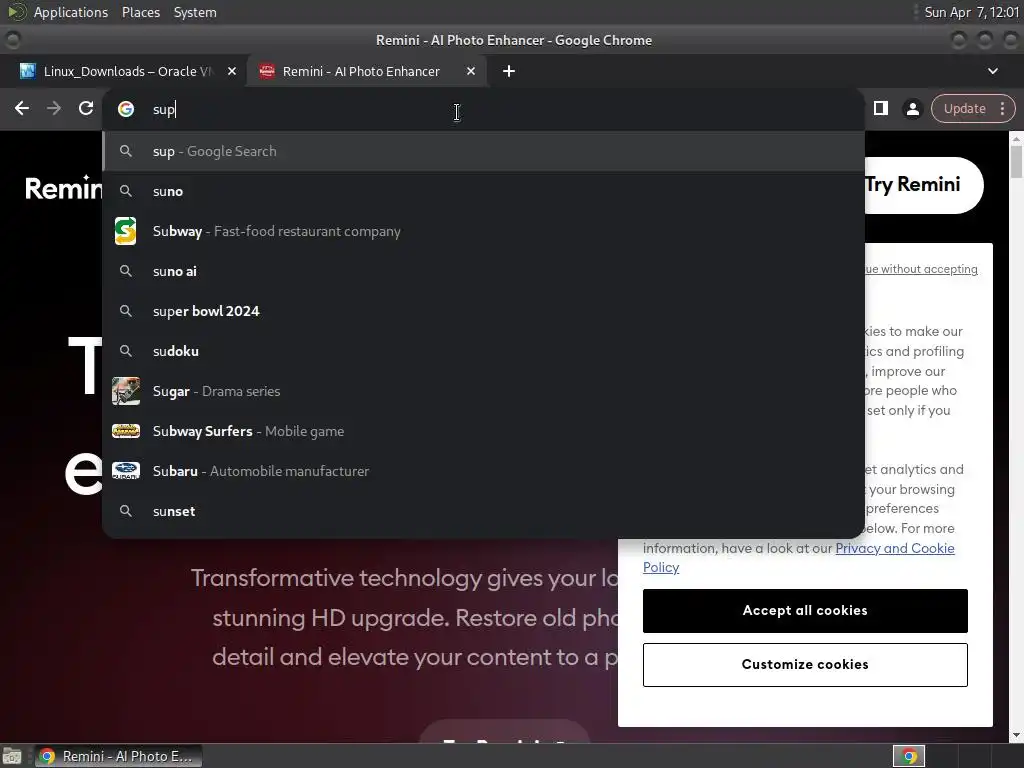The image size is (1024, 768).
Task: Open a new tab with plus icon
Action: (x=509, y=71)
